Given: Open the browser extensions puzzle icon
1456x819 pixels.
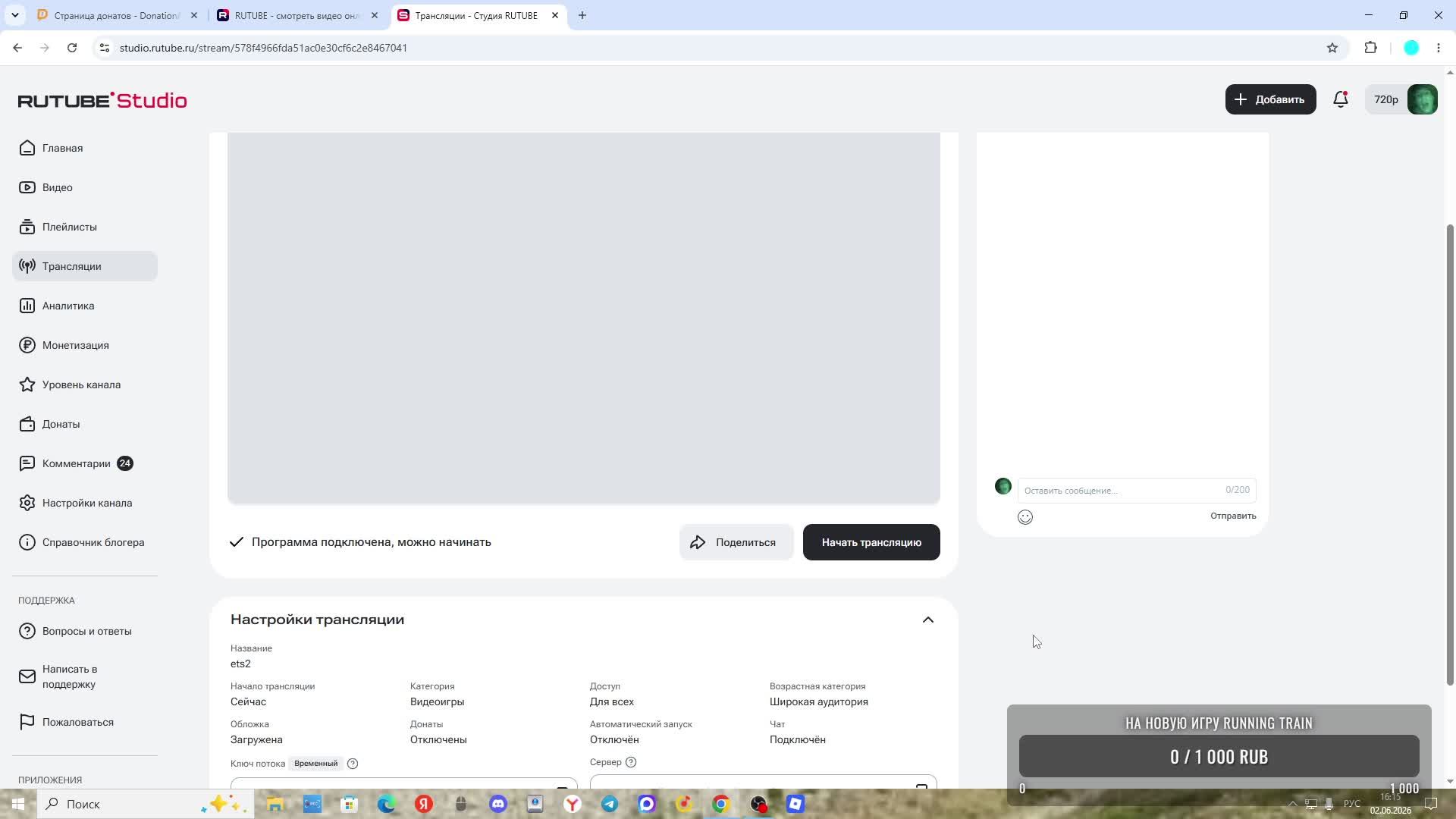Looking at the screenshot, I should [1370, 48].
